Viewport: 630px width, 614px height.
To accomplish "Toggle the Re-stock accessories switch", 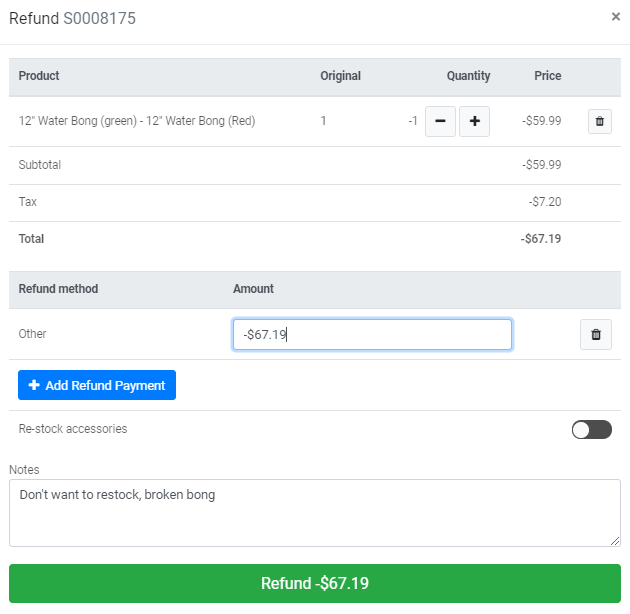I will 591,429.
